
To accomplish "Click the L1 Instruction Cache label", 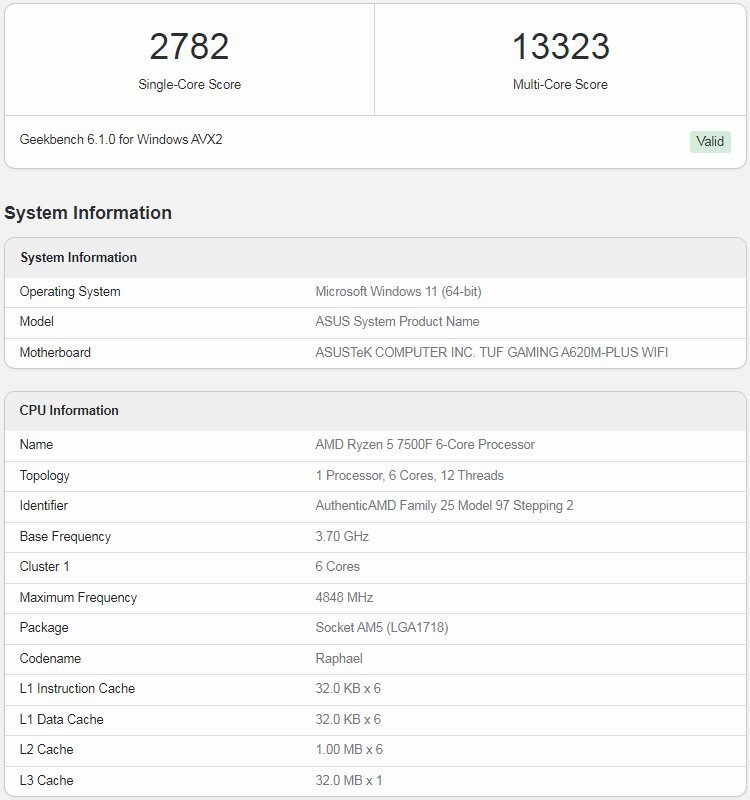I will pos(78,688).
